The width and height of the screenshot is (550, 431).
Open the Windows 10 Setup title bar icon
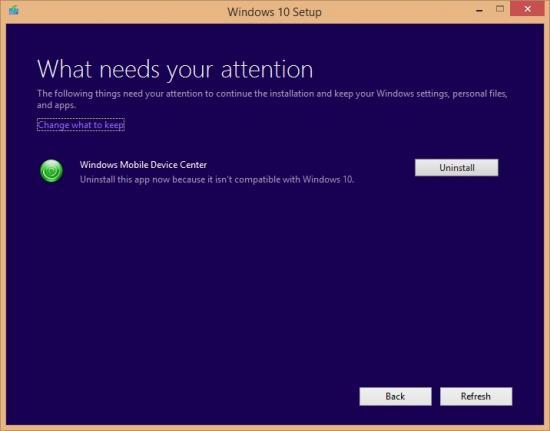(x=14, y=11)
